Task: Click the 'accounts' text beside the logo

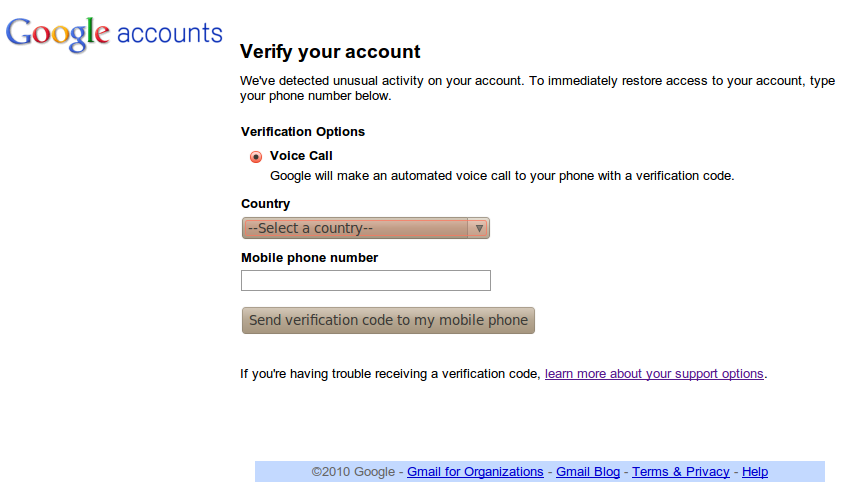Action: click(169, 33)
